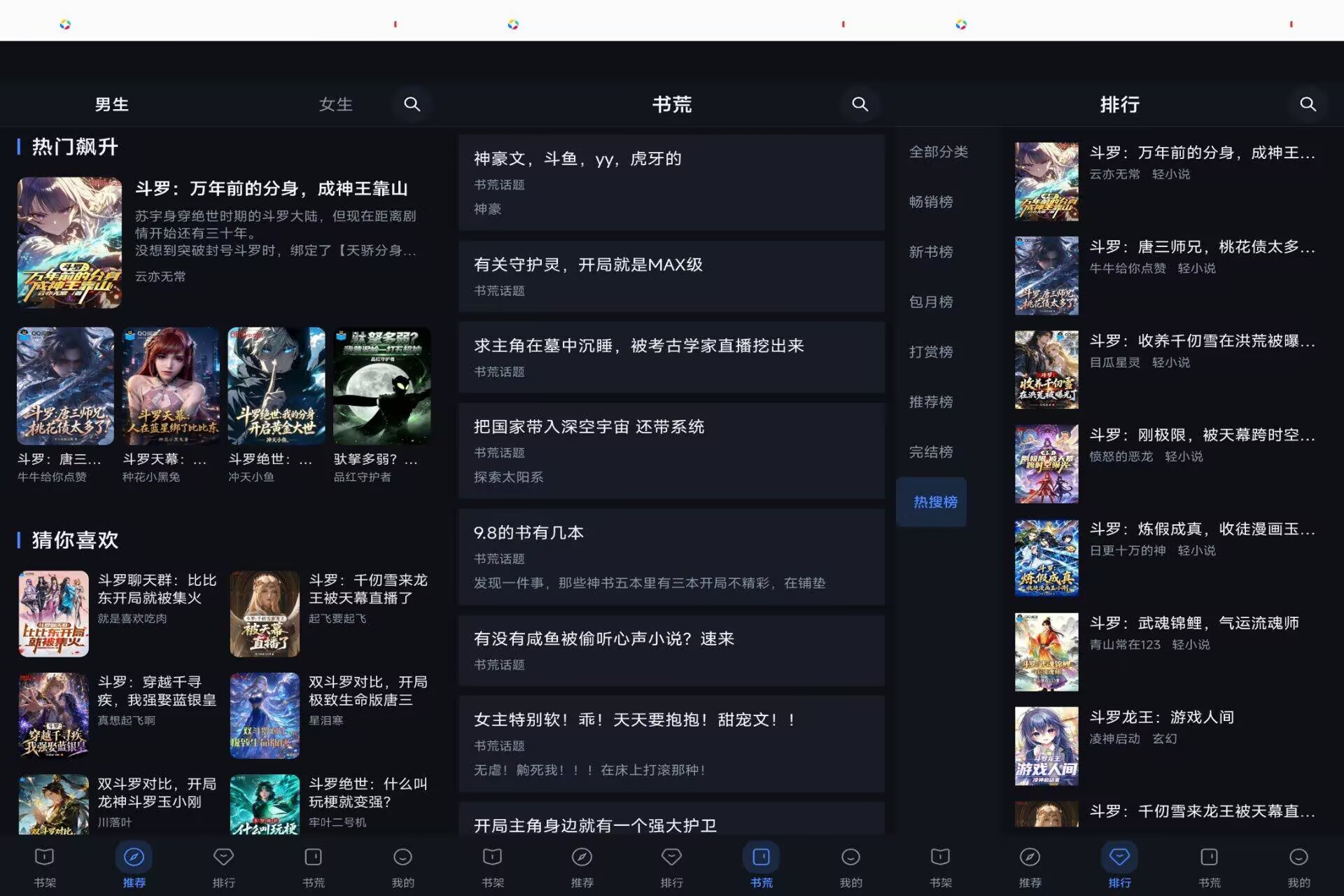The width and height of the screenshot is (1344, 896).
Task: Tap the search icon on the 书荒 screen
Action: [860, 104]
